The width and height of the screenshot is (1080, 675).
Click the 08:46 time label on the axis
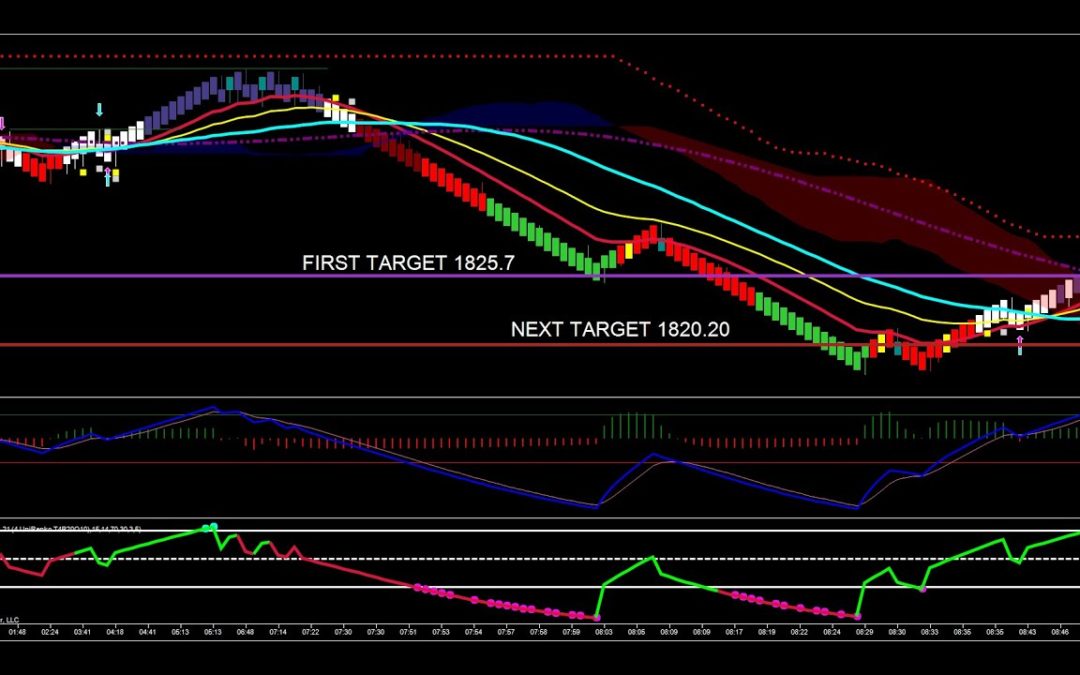pyautogui.click(x=1060, y=632)
